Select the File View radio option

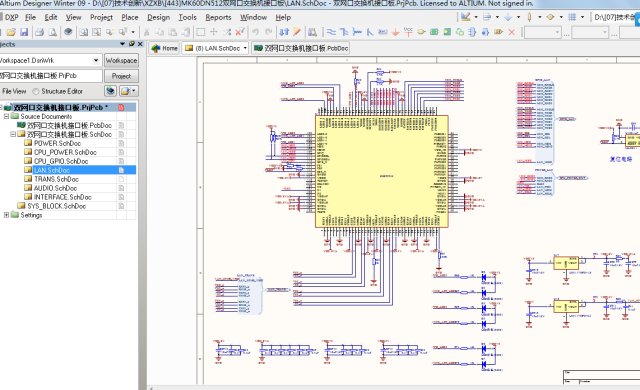pos(14,91)
